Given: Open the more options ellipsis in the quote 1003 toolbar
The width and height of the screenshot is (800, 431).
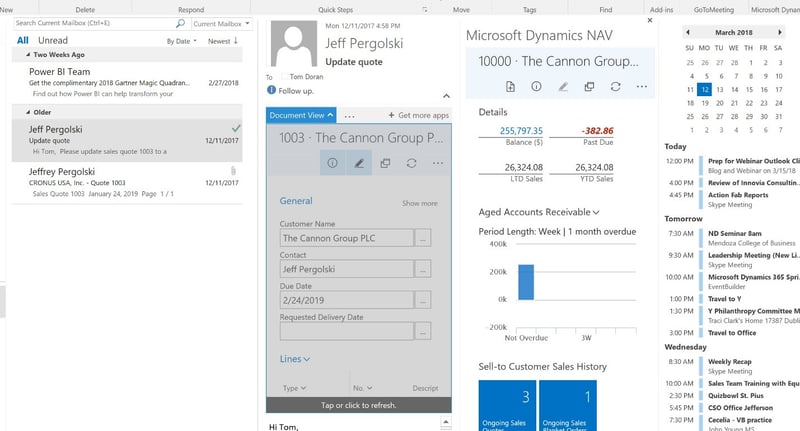Looking at the screenshot, I should (x=438, y=163).
